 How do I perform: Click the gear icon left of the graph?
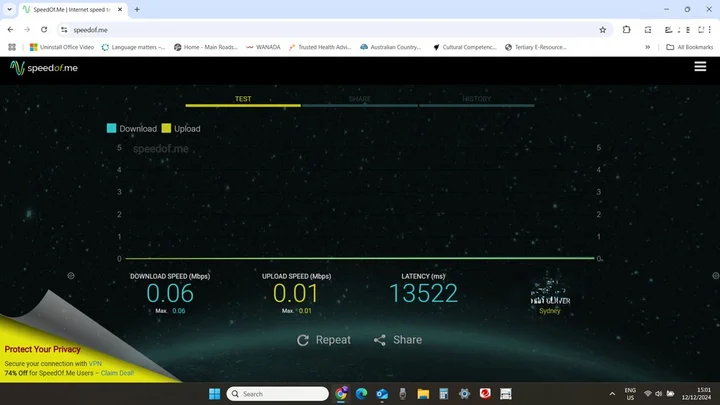click(x=71, y=275)
